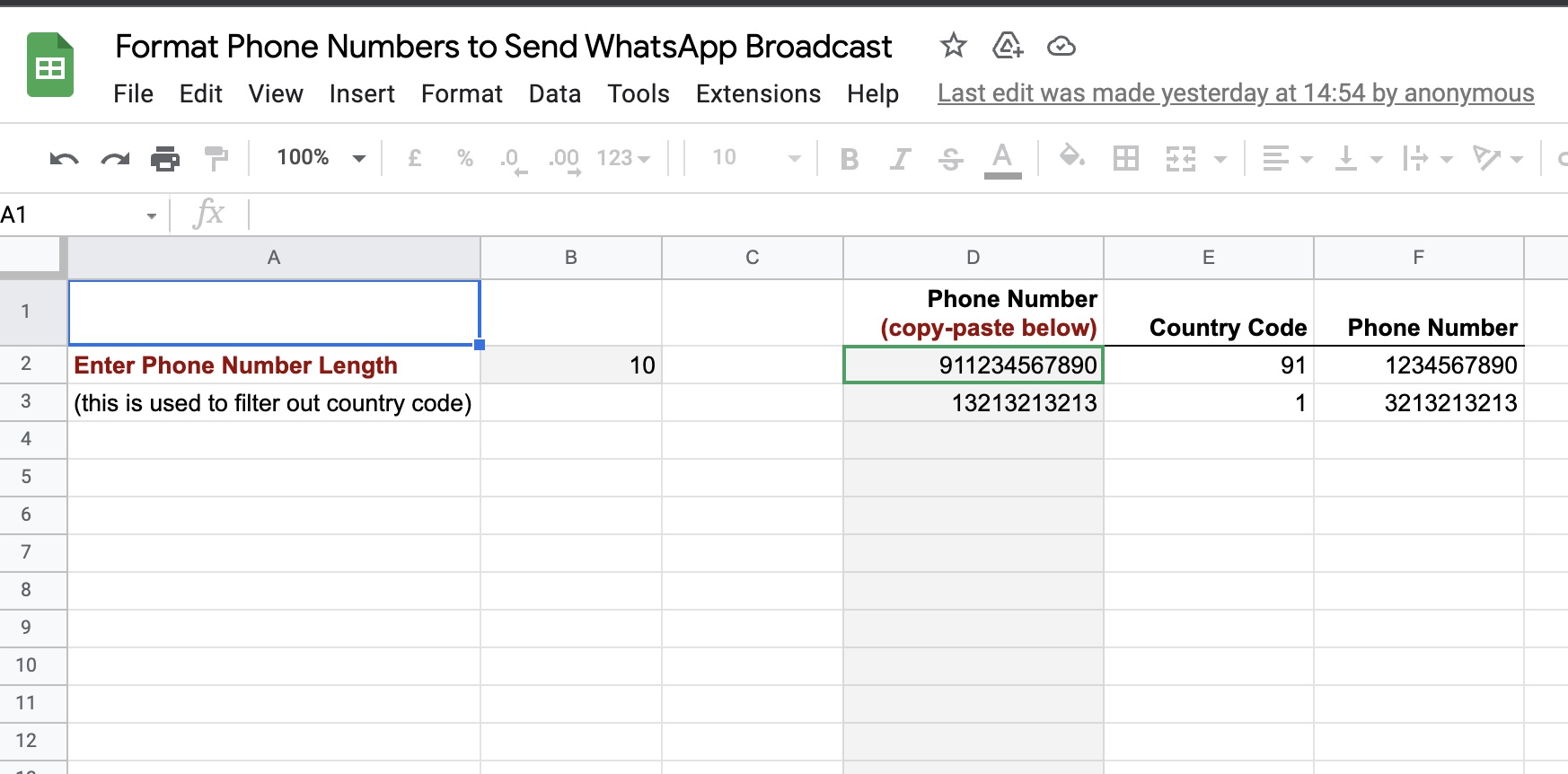
Task: Open the Insert menu
Action: click(x=362, y=93)
